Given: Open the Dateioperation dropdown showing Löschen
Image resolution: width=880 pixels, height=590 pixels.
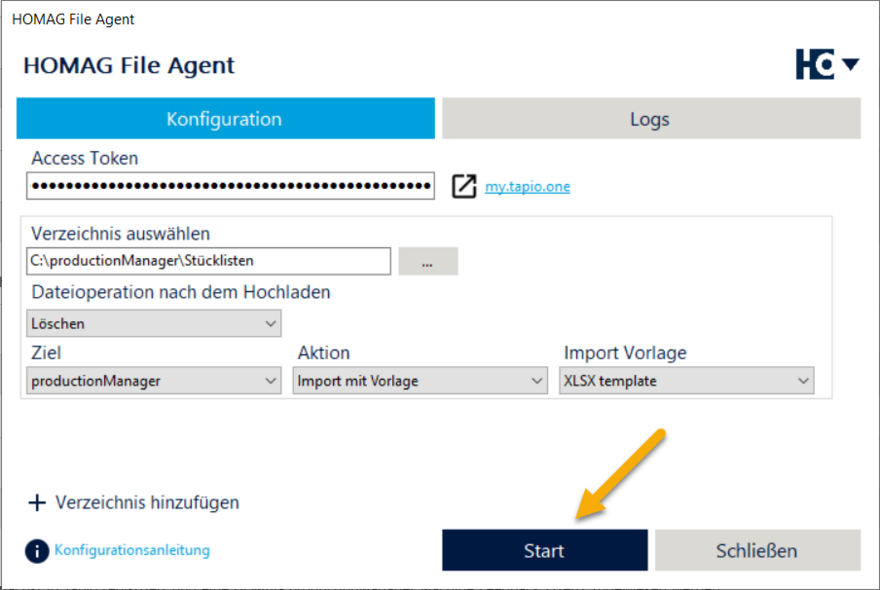Looking at the screenshot, I should point(153,323).
